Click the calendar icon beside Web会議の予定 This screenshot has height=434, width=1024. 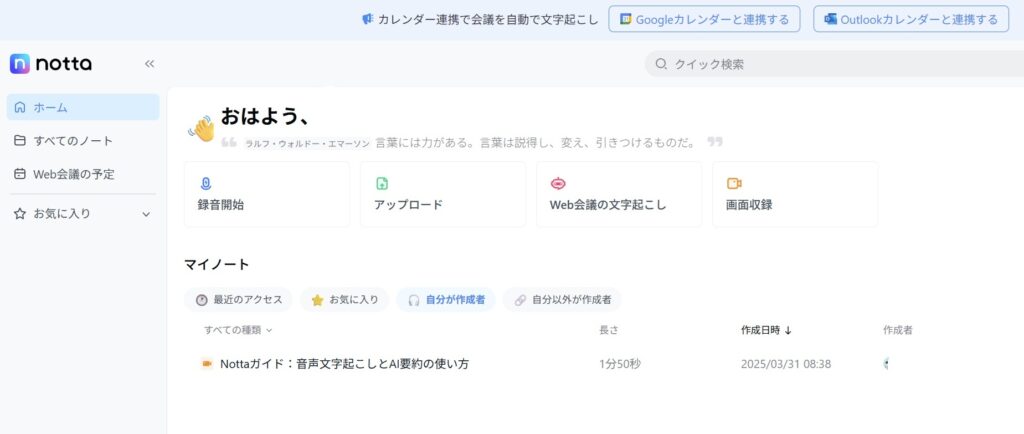tap(20, 174)
